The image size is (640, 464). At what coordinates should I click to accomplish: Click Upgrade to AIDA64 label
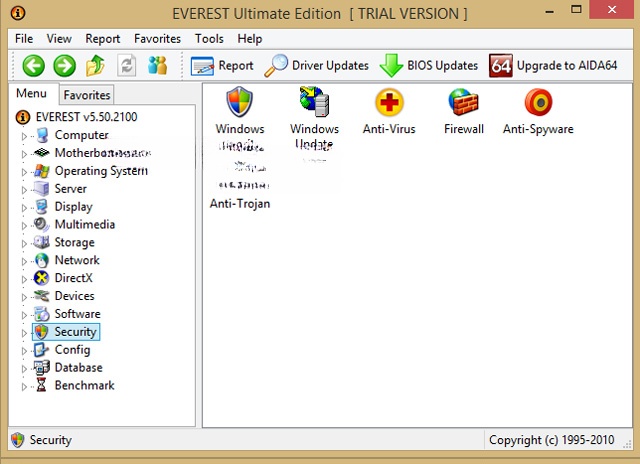pos(567,65)
